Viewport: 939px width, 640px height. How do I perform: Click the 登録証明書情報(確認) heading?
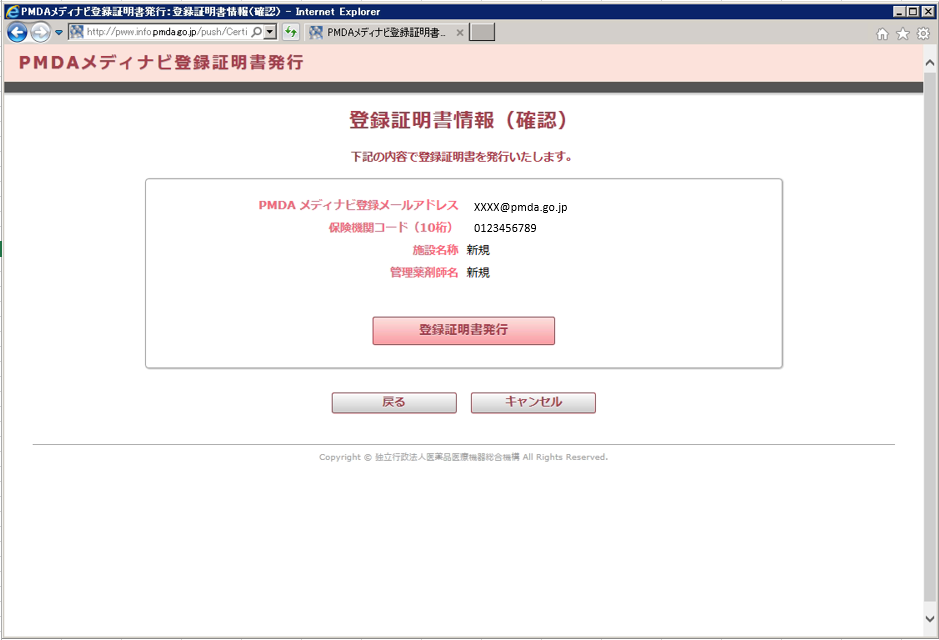click(458, 120)
